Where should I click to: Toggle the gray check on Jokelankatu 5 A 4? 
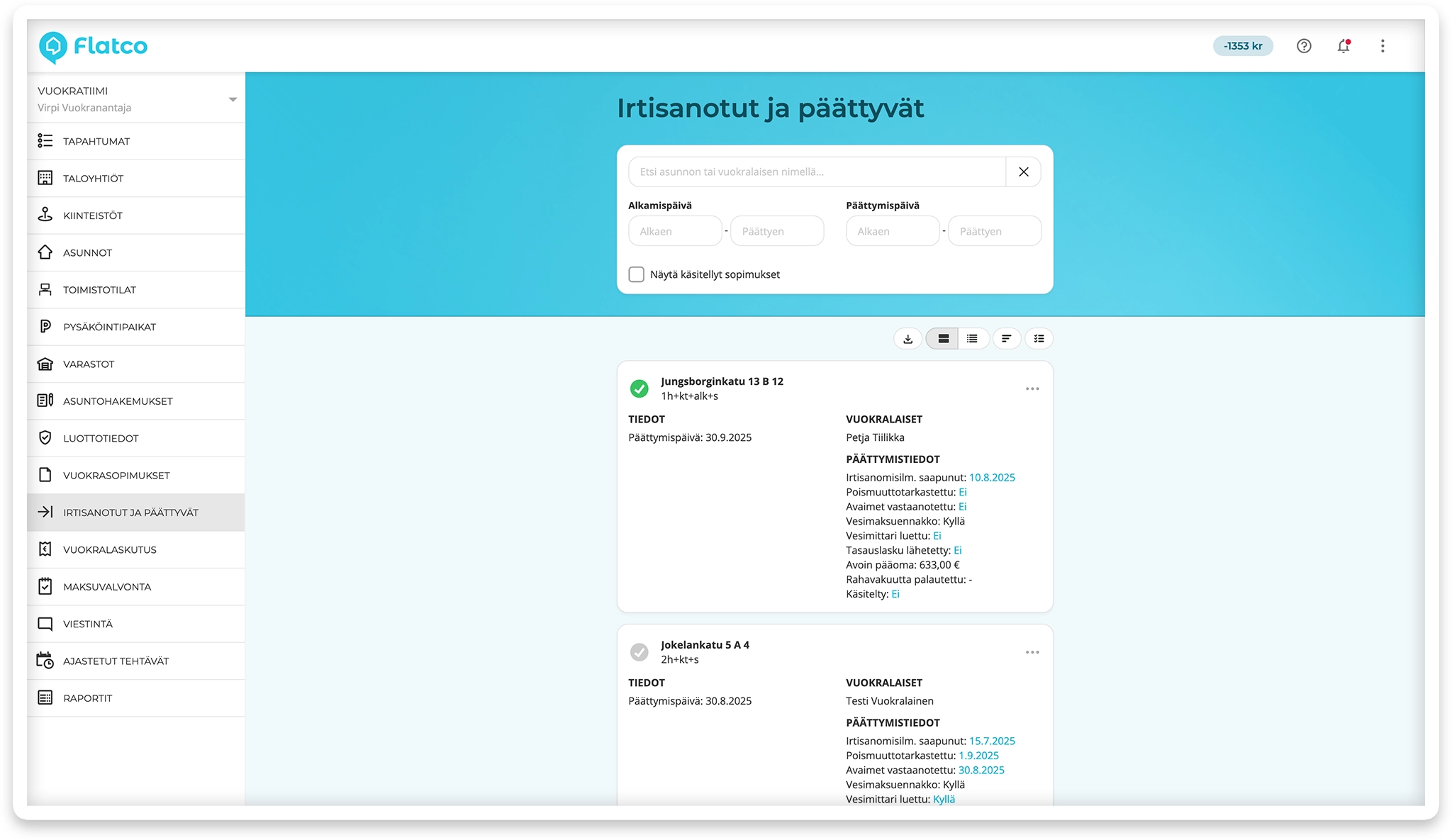tap(640, 652)
